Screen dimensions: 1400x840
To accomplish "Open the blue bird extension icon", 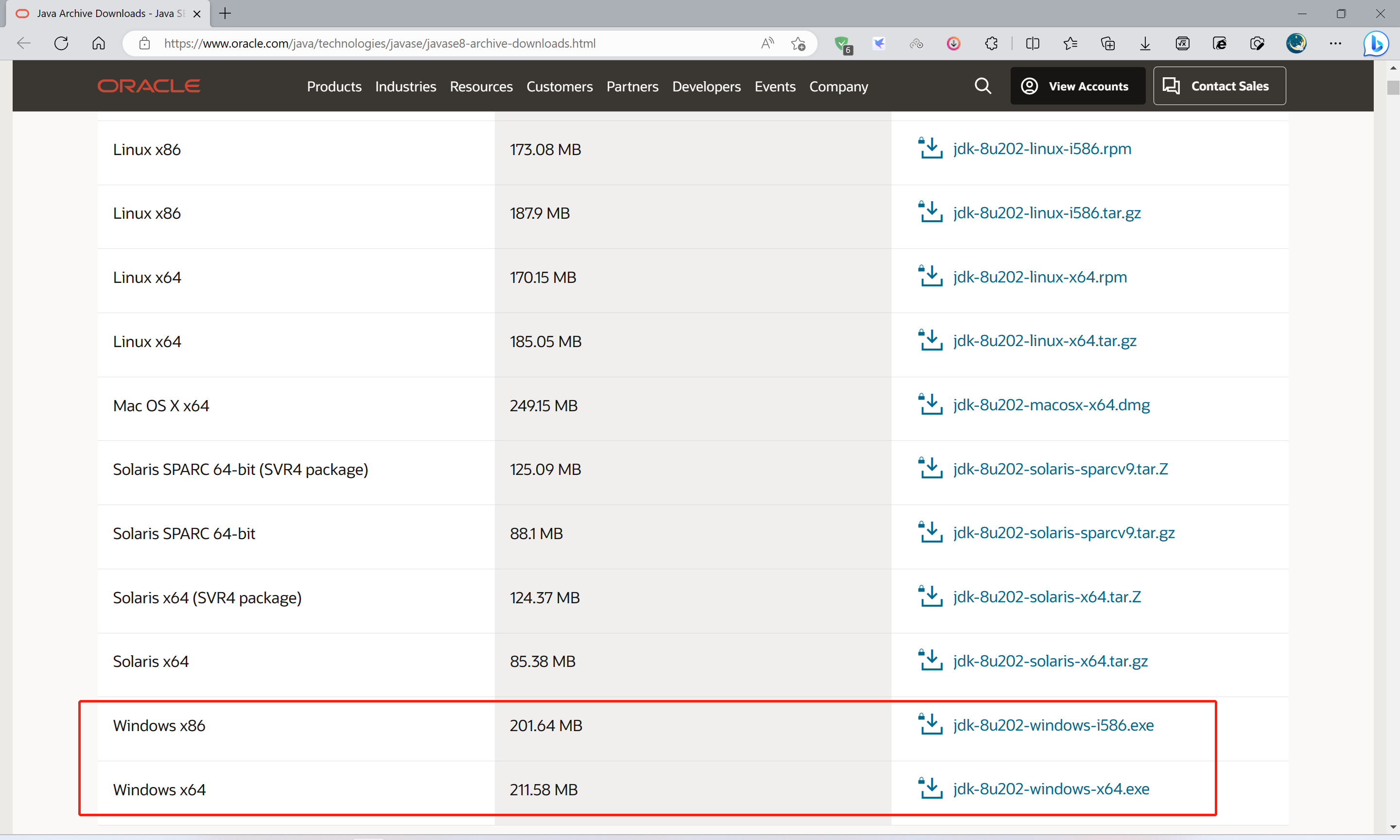I will pyautogui.click(x=879, y=43).
